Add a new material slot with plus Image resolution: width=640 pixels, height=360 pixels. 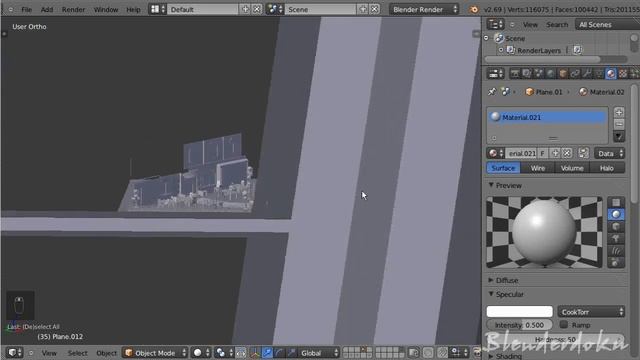click(619, 112)
